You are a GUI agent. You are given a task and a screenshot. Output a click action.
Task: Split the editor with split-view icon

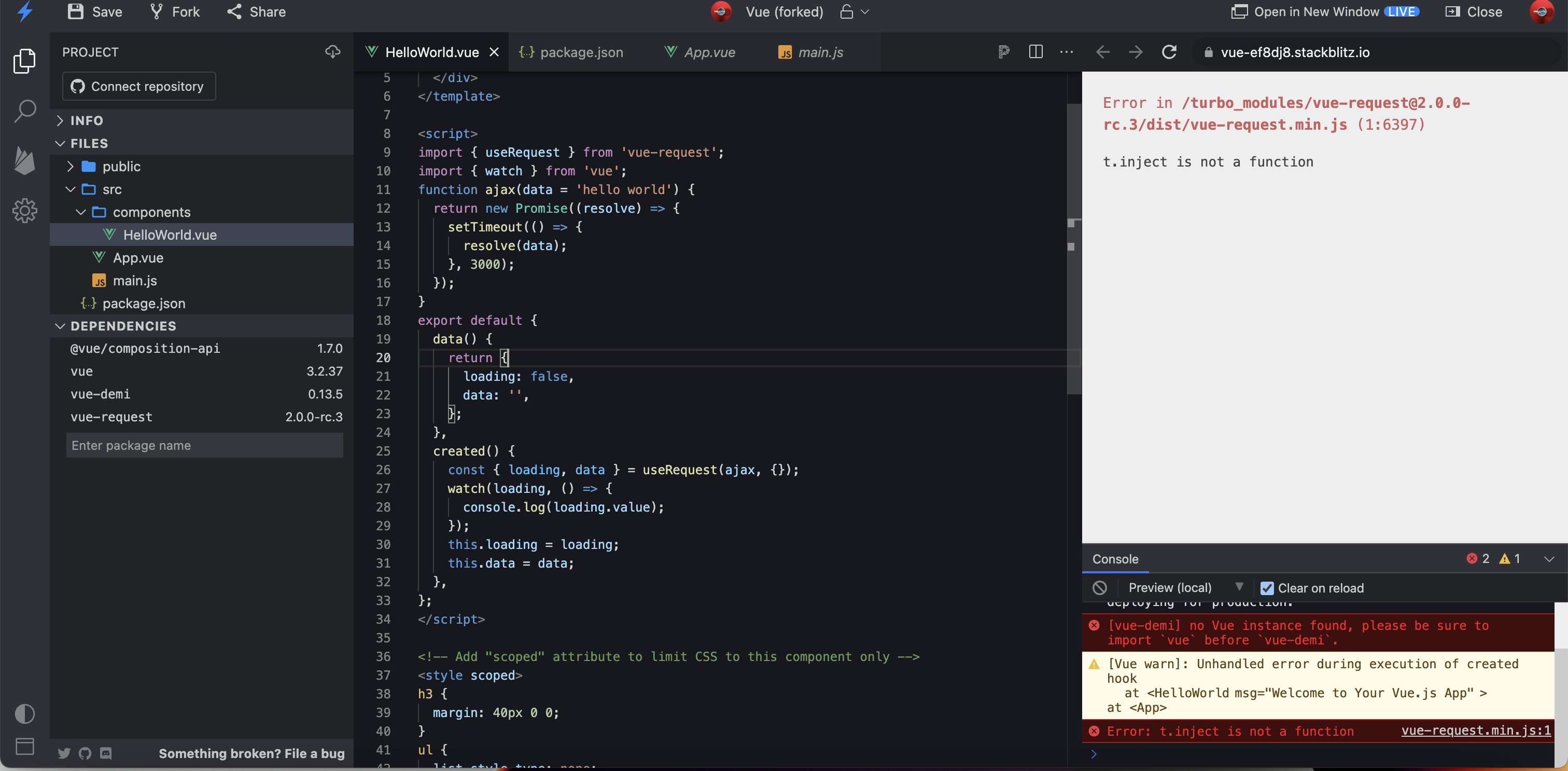pyautogui.click(x=1035, y=52)
